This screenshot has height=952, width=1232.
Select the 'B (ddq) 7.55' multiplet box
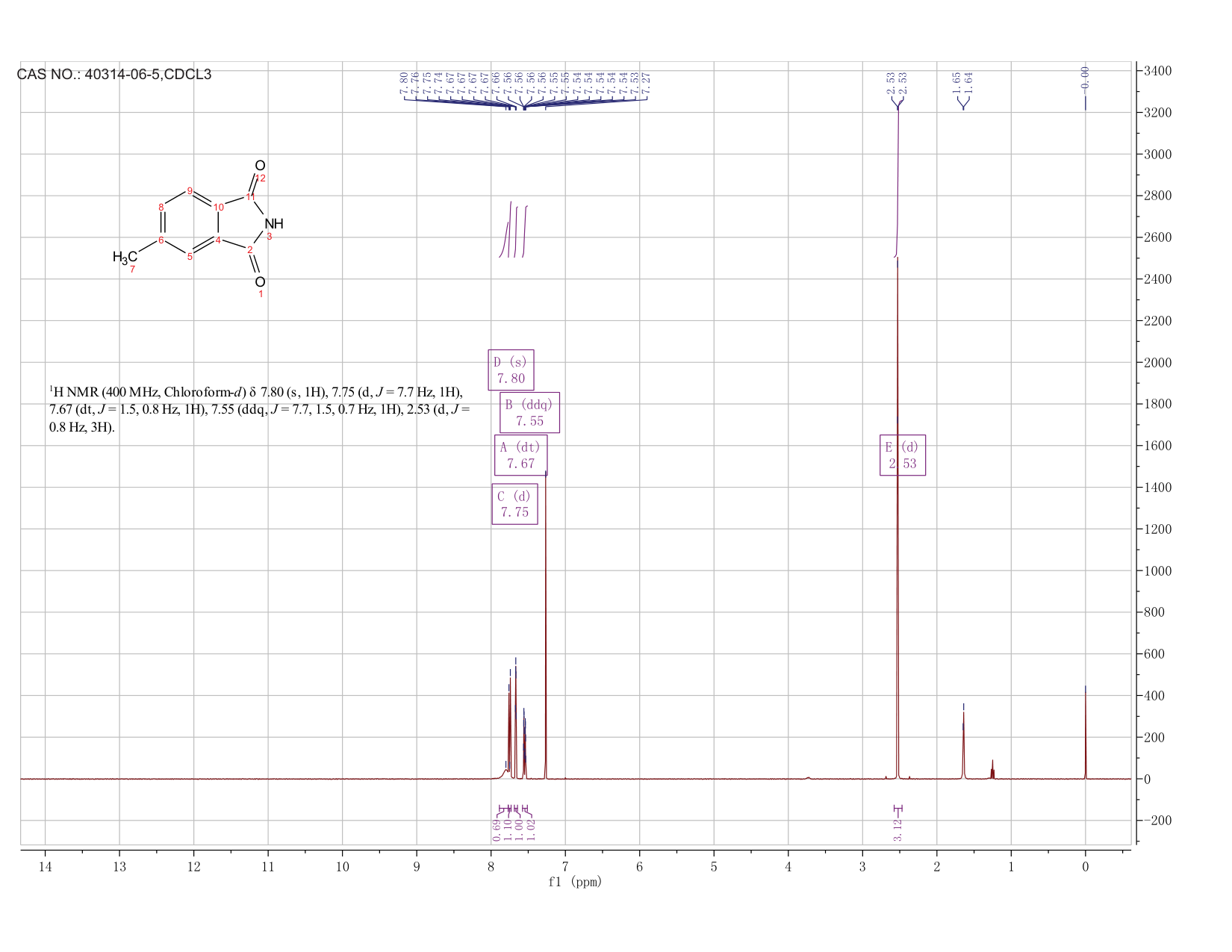click(x=529, y=412)
